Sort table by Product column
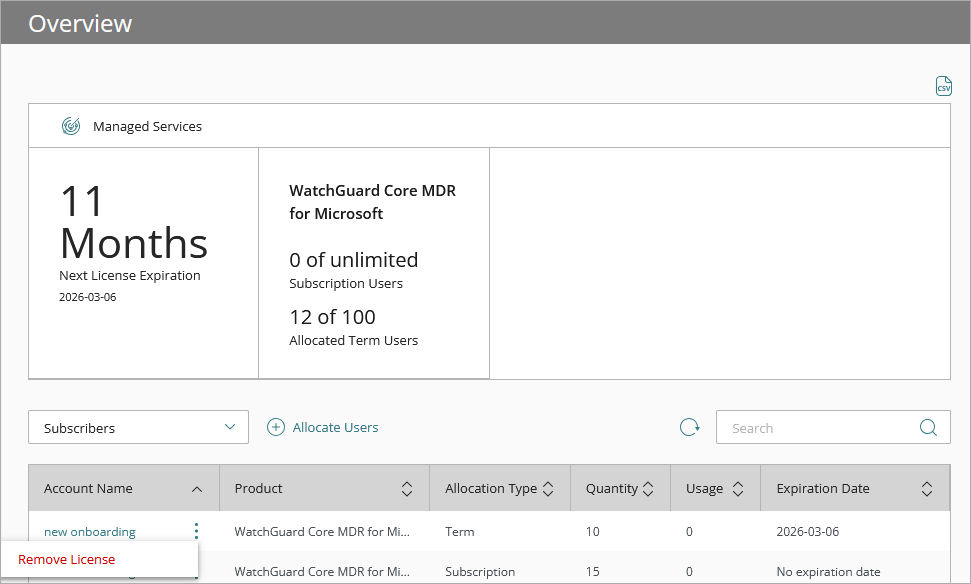Image resolution: width=971 pixels, height=584 pixels. click(x=407, y=489)
